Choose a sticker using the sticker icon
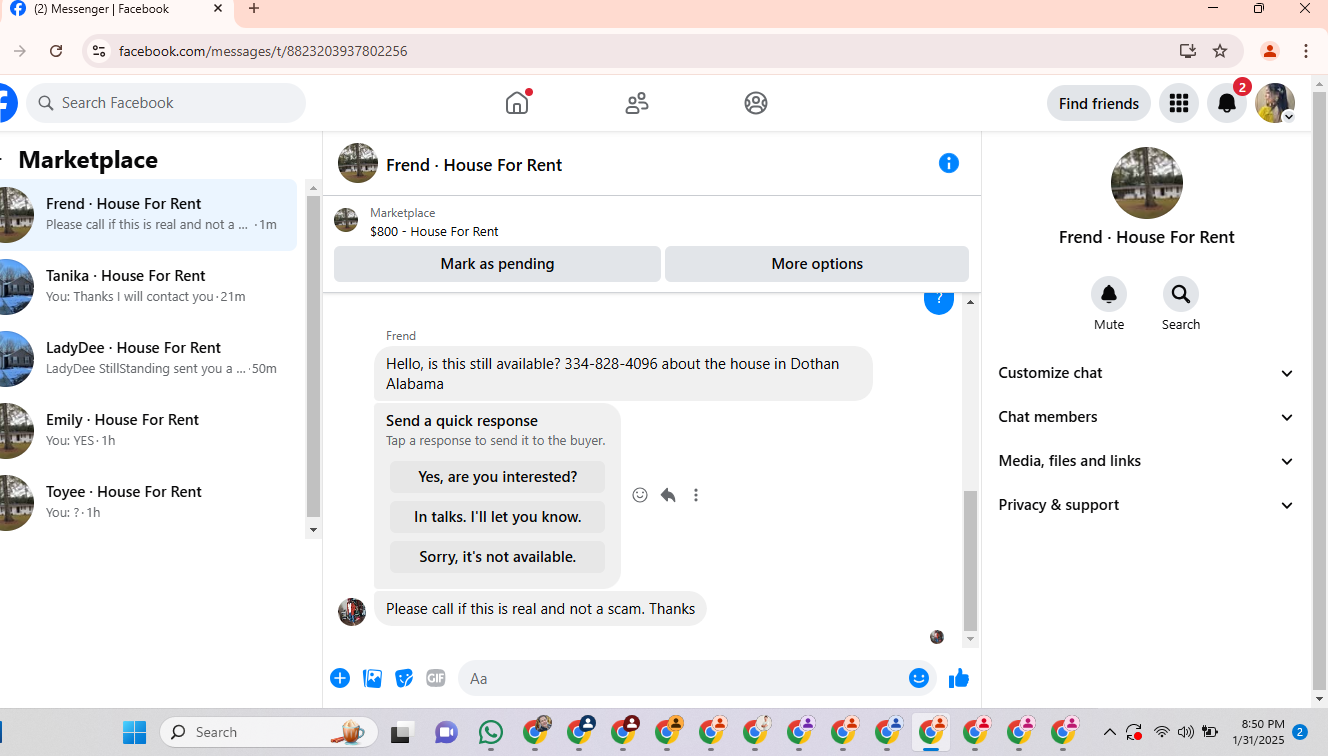The image size is (1328, 756). (x=404, y=678)
